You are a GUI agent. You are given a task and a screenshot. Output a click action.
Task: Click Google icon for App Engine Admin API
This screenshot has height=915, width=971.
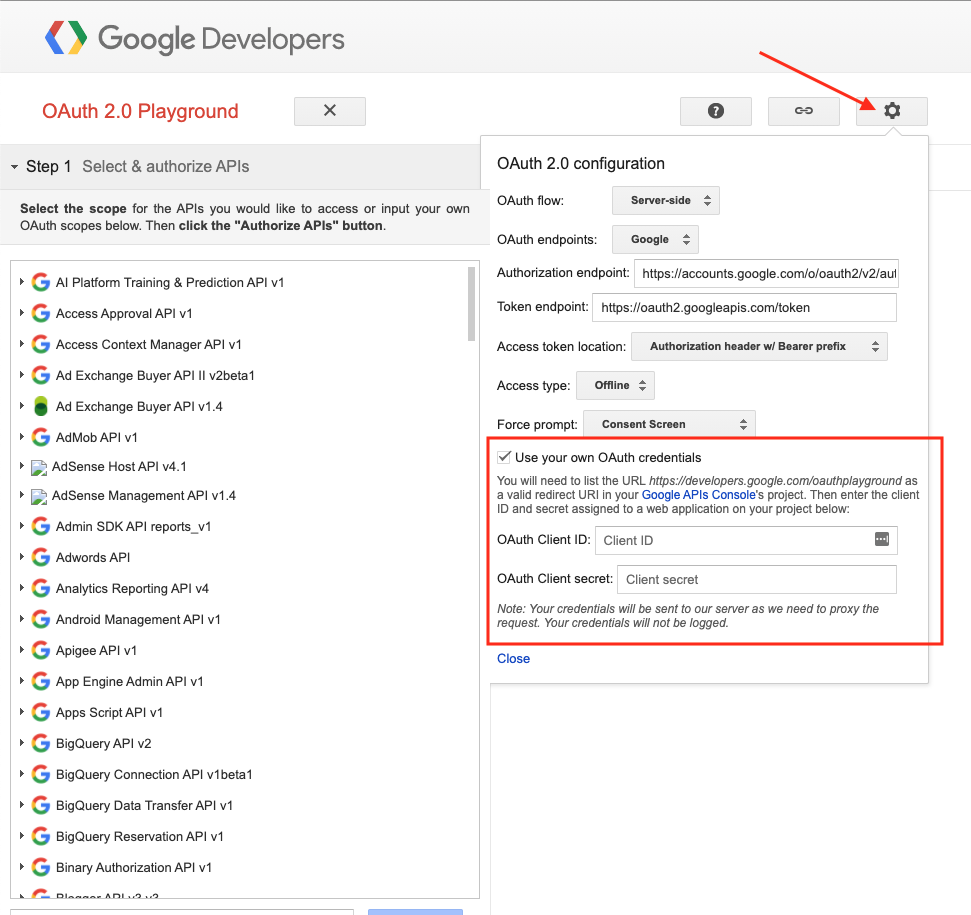click(x=41, y=681)
